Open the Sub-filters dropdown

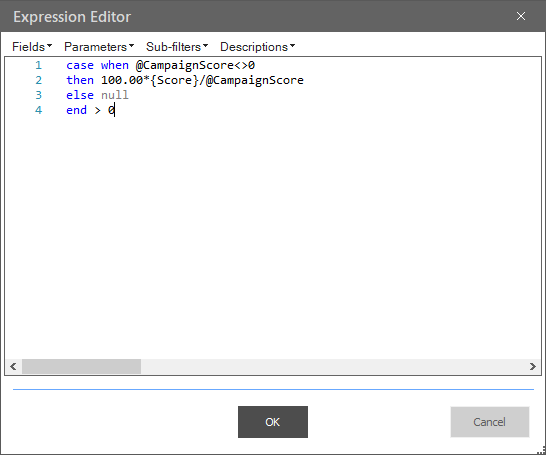point(177,47)
